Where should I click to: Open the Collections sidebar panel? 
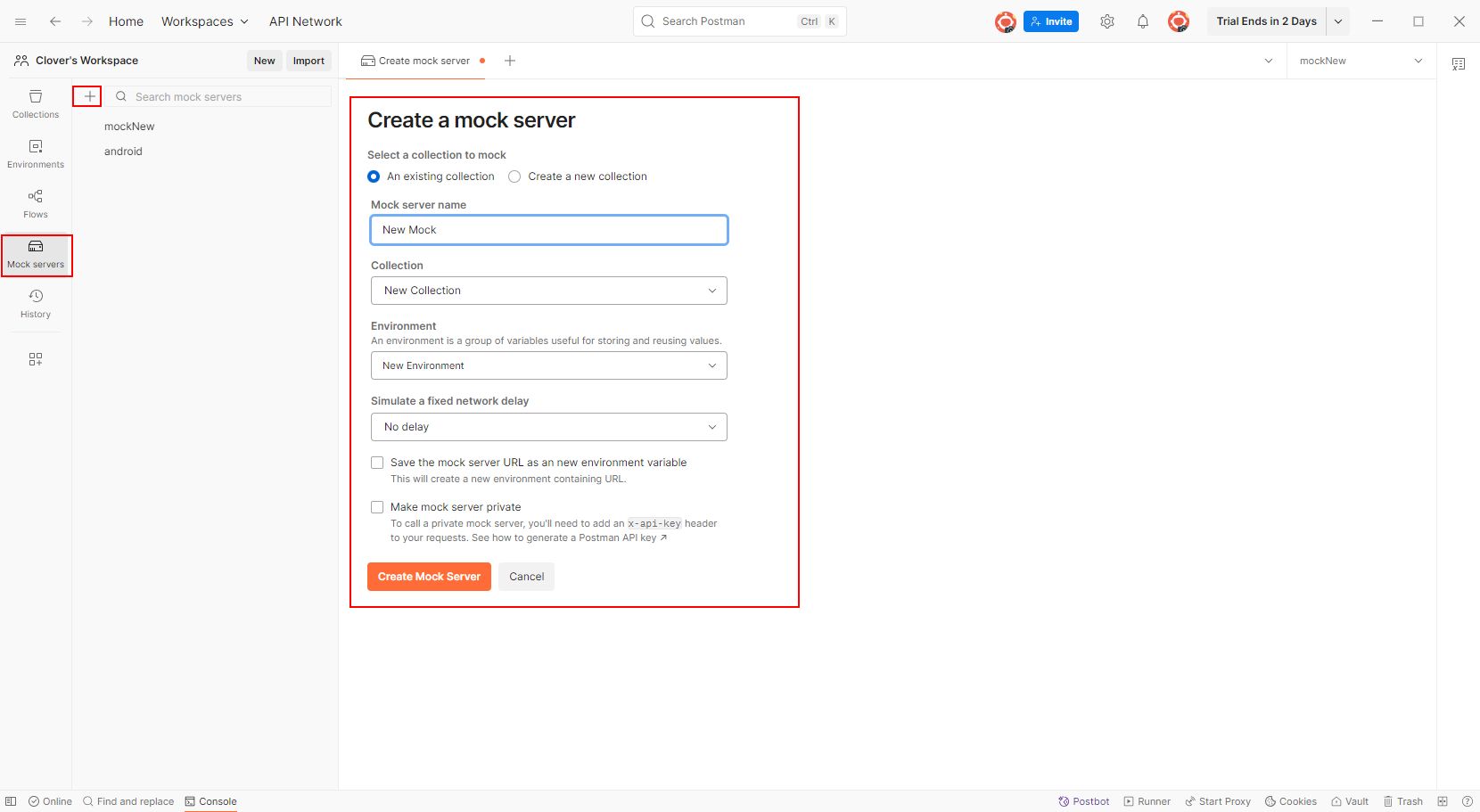click(36, 104)
